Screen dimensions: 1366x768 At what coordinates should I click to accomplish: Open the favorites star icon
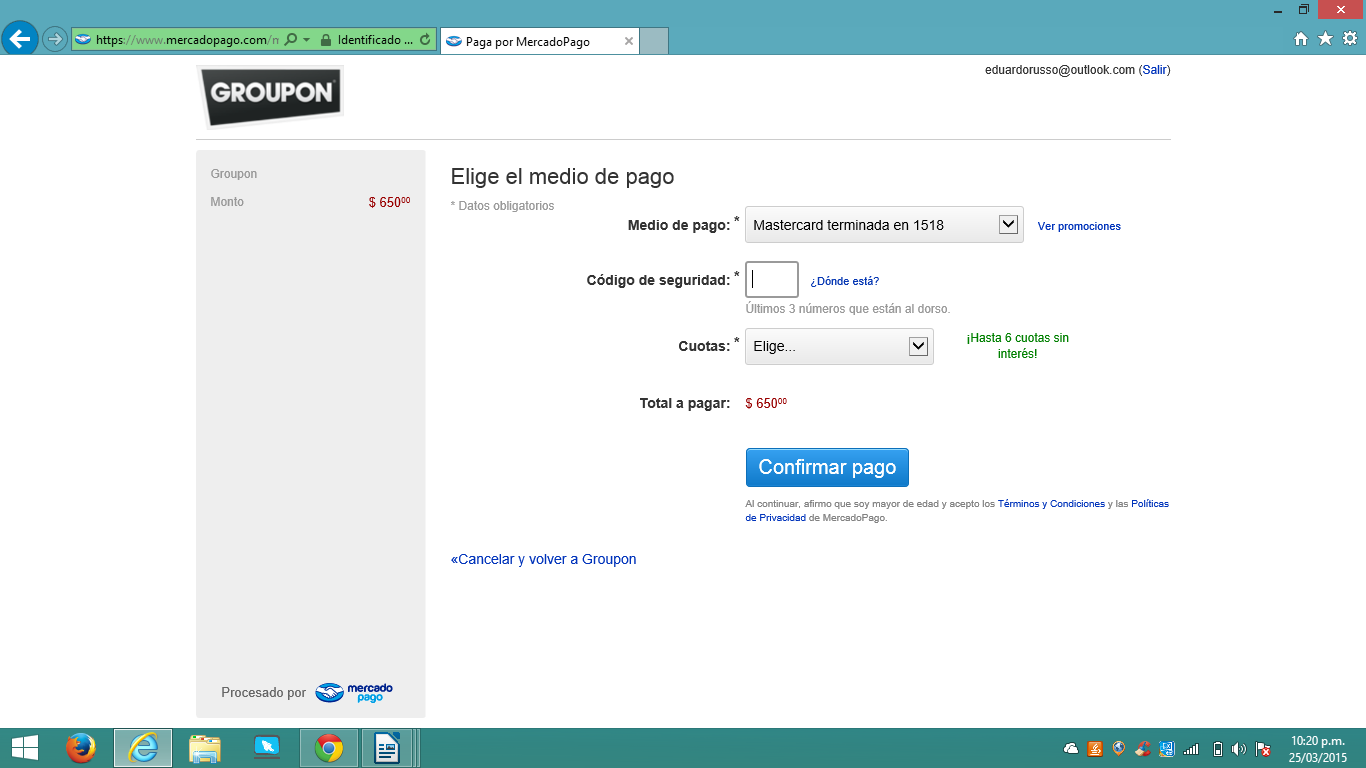coord(1325,39)
